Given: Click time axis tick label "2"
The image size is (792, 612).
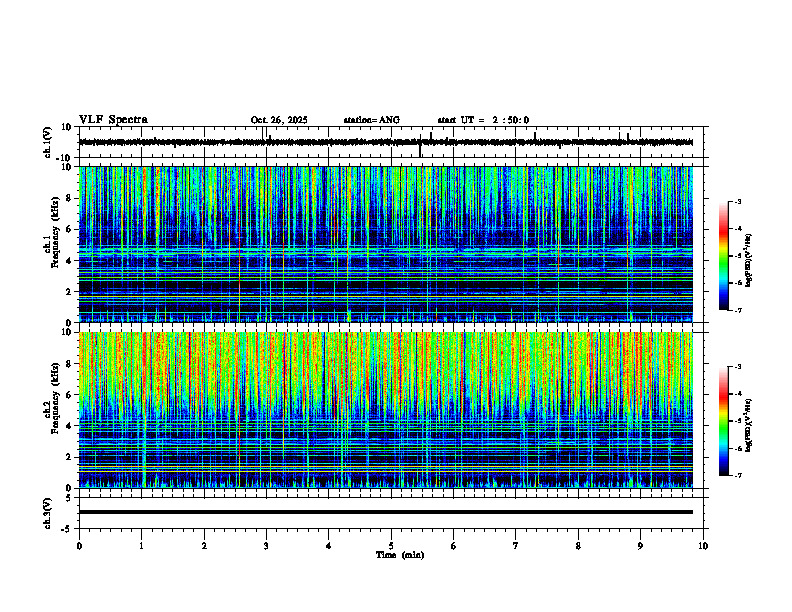Looking at the screenshot, I should click(204, 546).
